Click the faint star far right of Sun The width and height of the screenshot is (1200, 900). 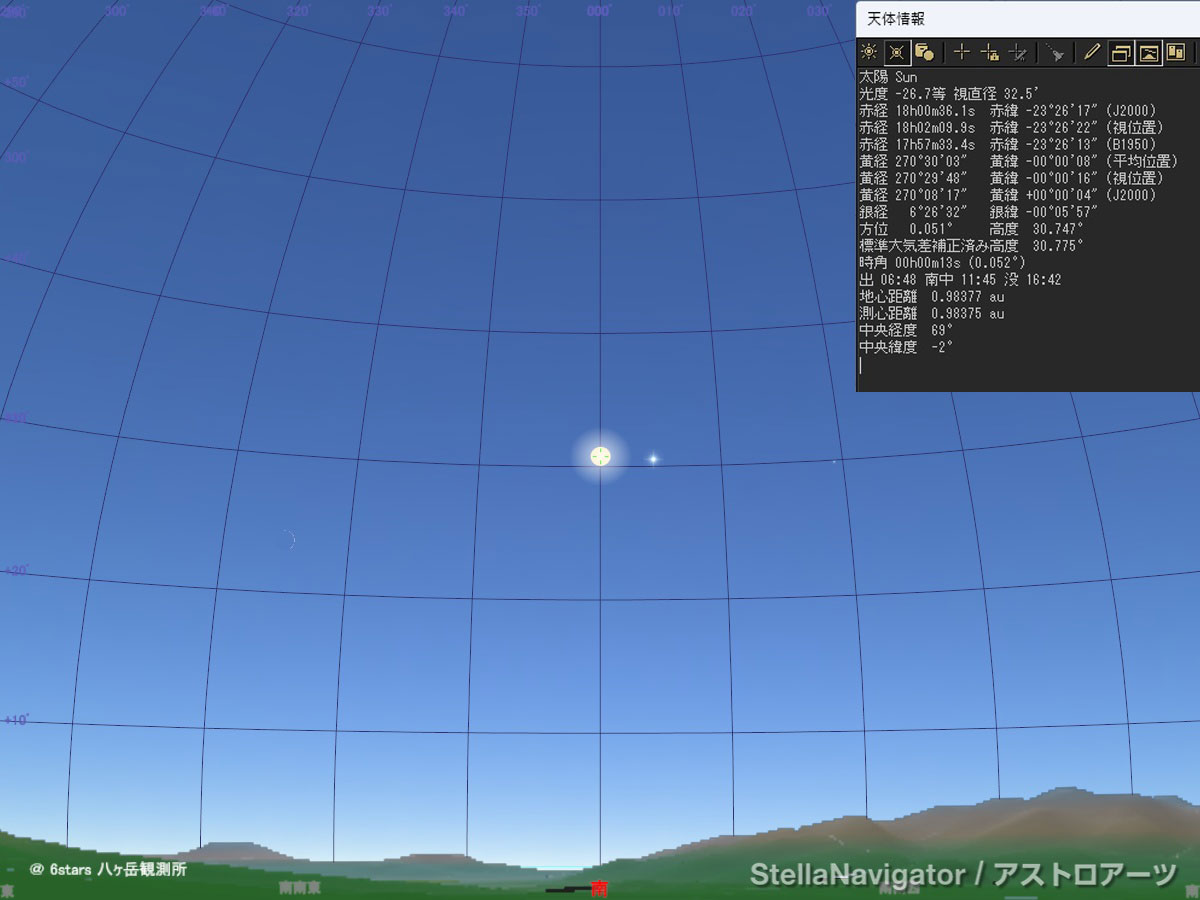[x=834, y=462]
